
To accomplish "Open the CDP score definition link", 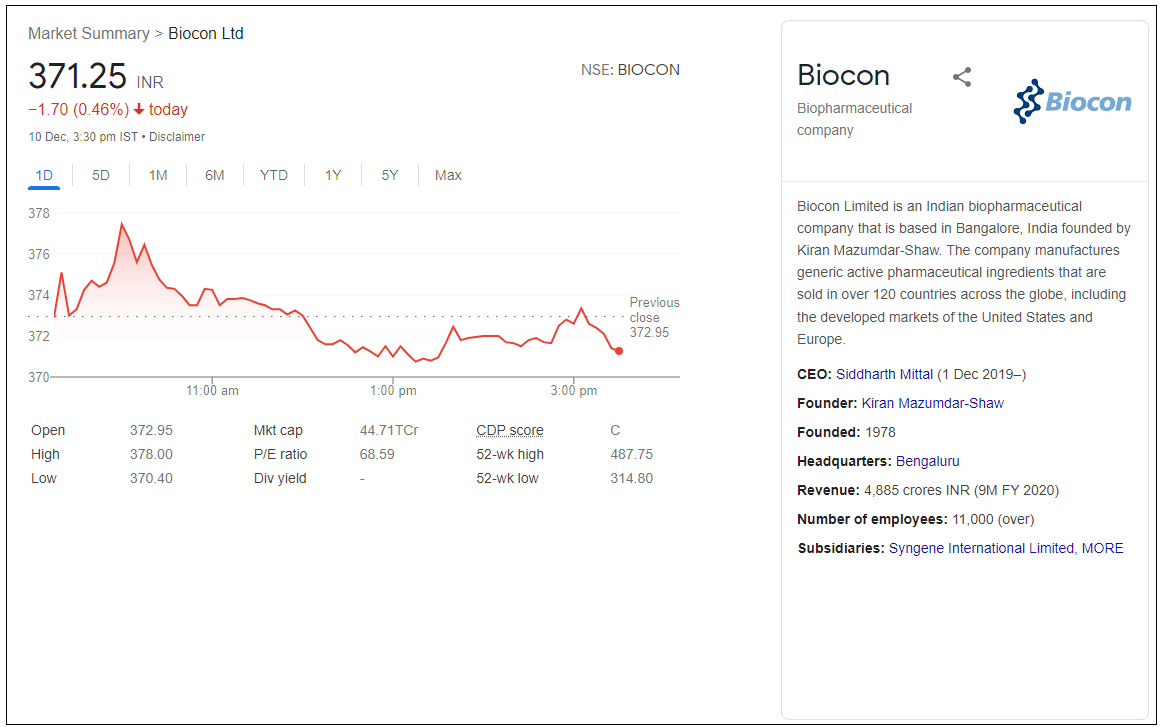I will click(510, 430).
